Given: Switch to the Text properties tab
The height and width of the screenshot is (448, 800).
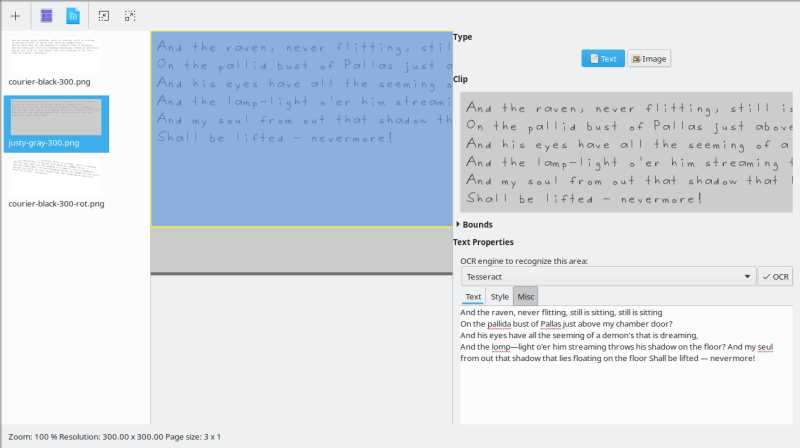Looking at the screenshot, I should (473, 297).
